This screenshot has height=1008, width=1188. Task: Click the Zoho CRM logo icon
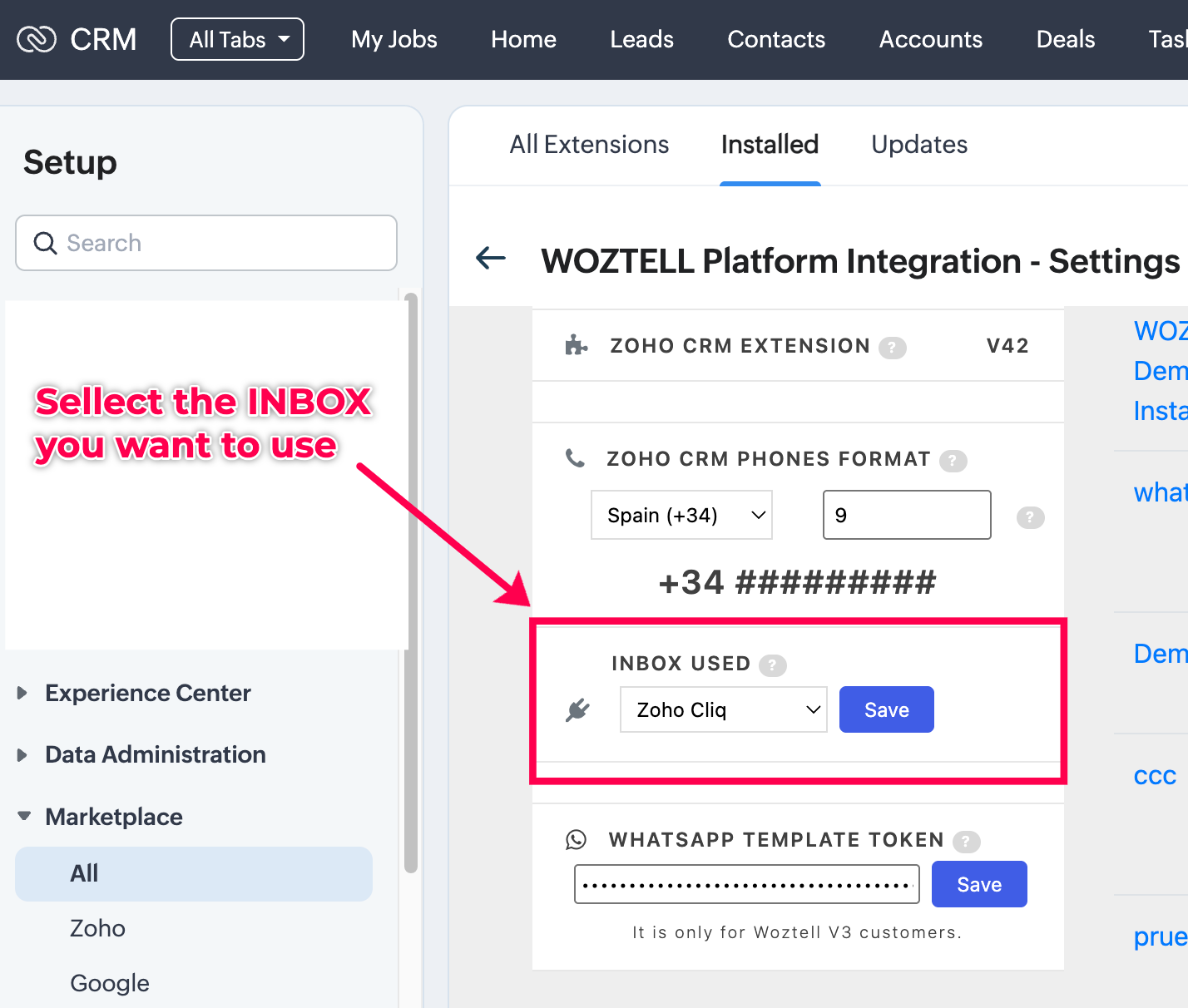[x=37, y=39]
